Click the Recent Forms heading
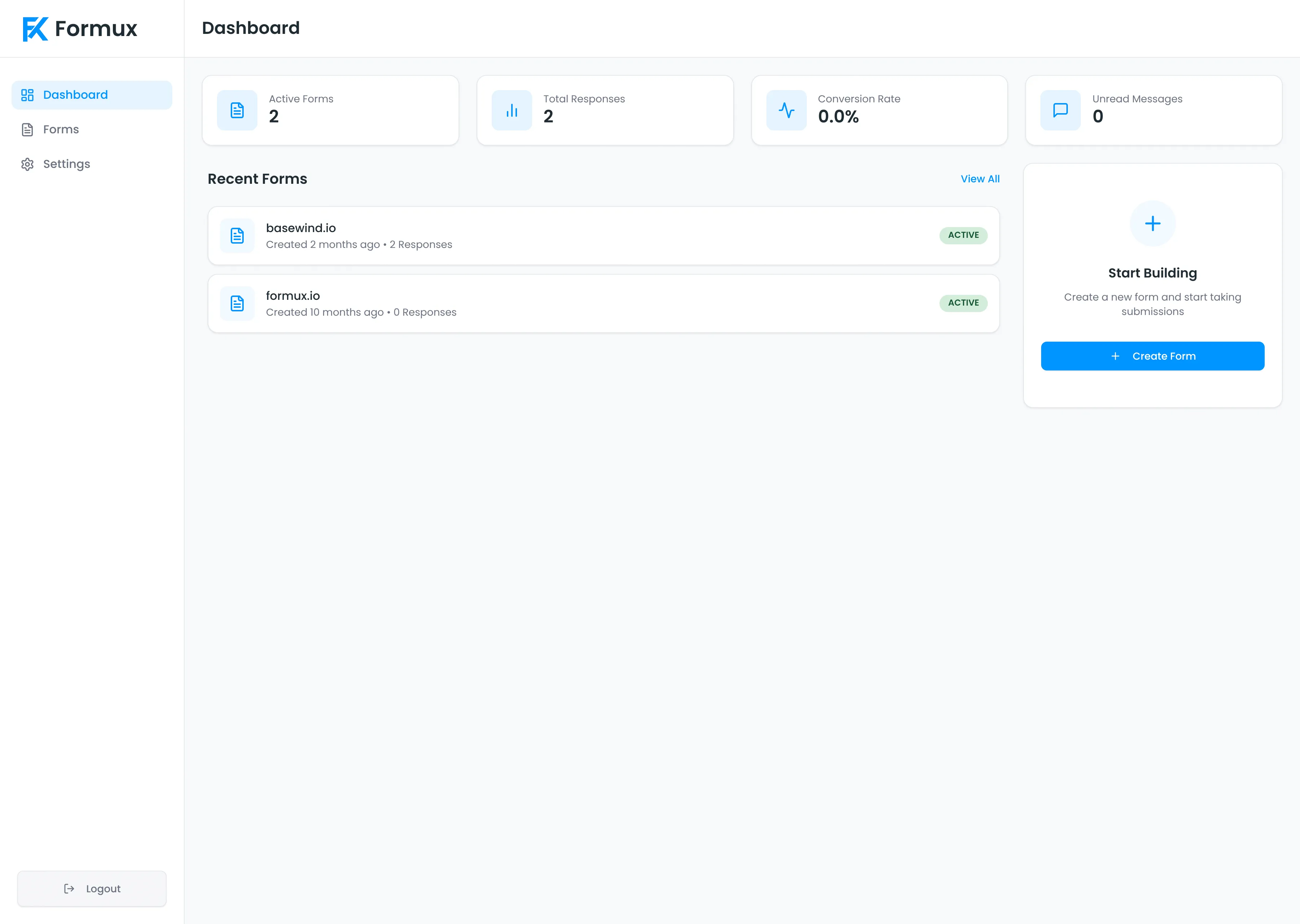The width and height of the screenshot is (1300, 924). [257, 179]
